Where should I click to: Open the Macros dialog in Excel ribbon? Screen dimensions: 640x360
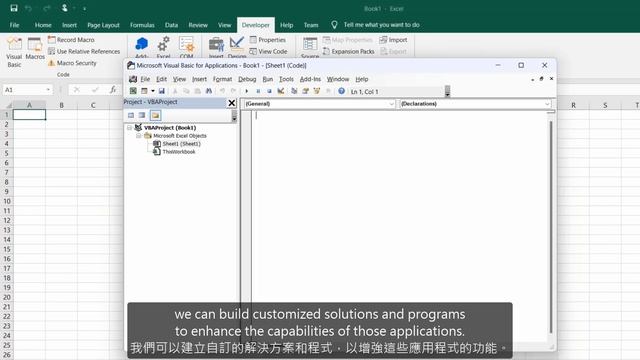click(35, 49)
